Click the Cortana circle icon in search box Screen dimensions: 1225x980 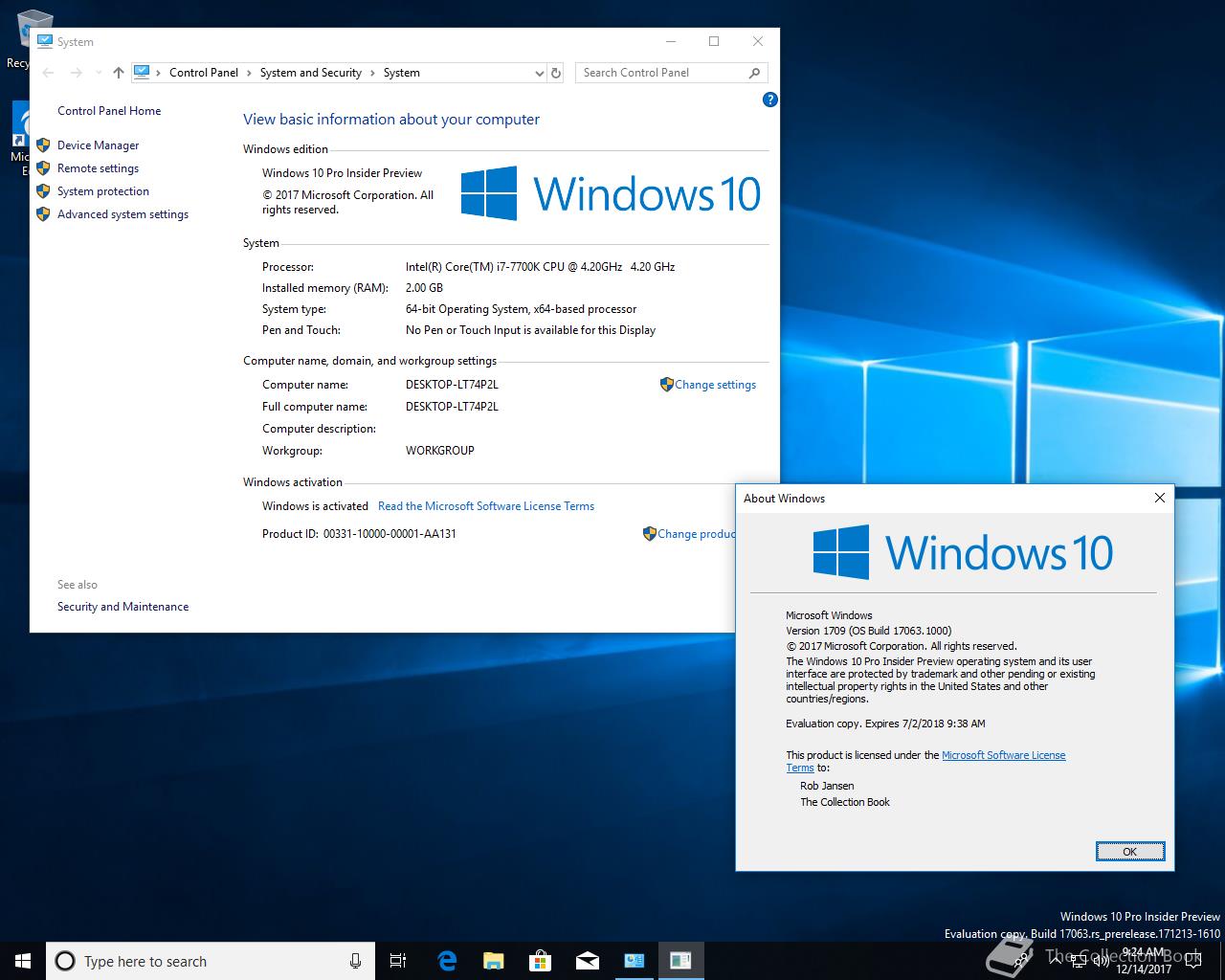click(x=65, y=961)
